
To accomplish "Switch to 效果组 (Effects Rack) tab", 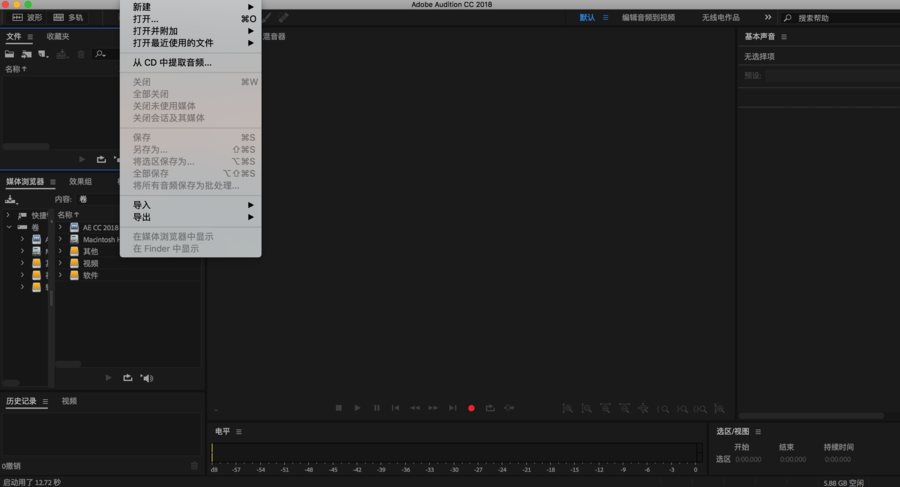I will click(80, 181).
